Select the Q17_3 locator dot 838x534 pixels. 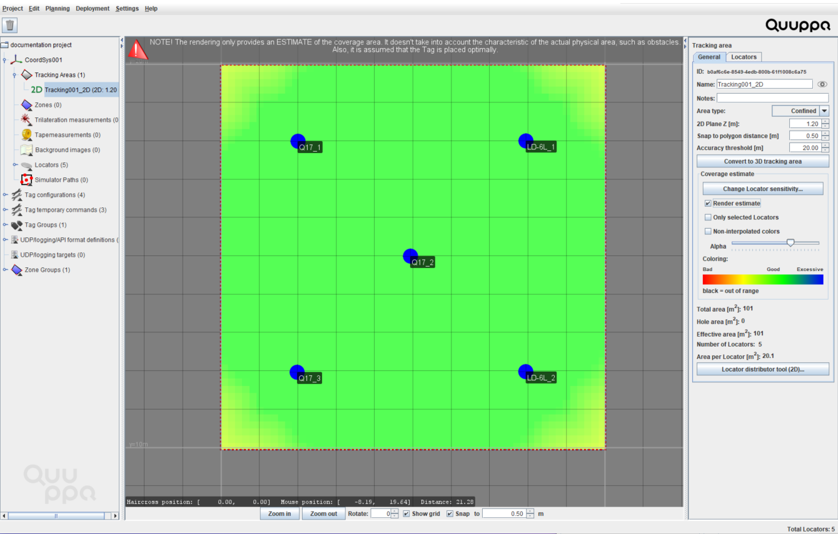click(x=297, y=372)
